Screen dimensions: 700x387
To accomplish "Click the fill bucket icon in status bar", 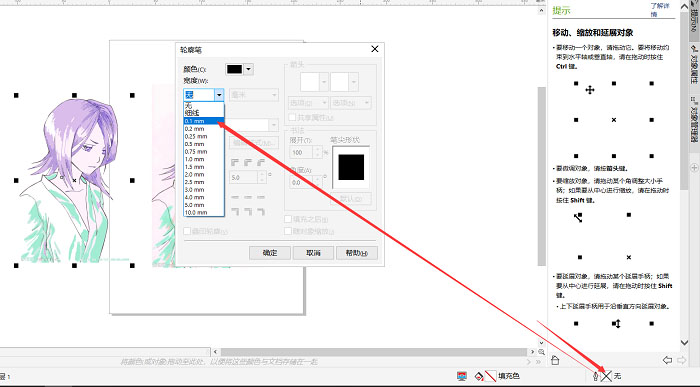I will coord(479,376).
